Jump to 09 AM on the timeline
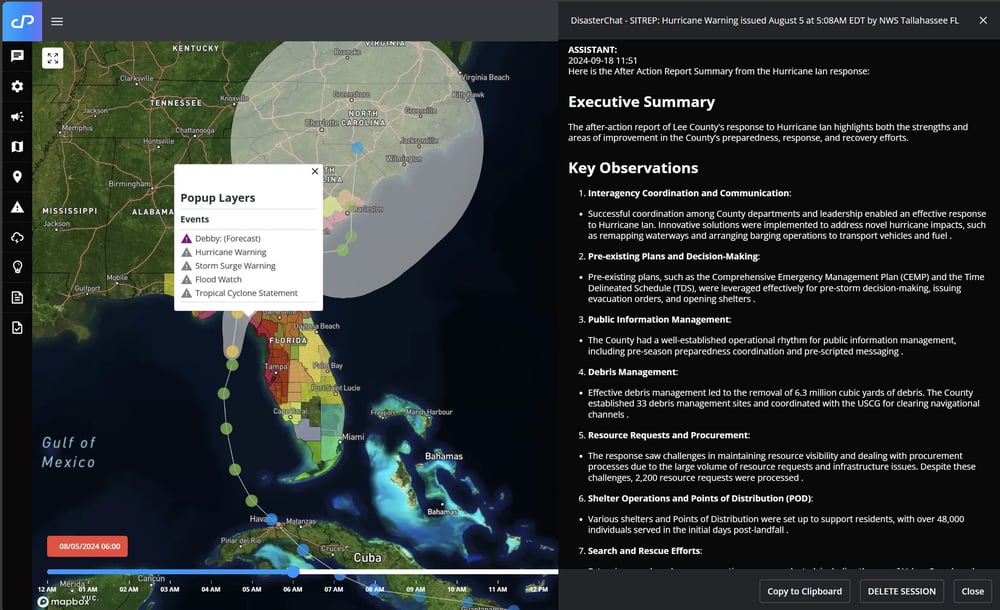The width and height of the screenshot is (1000, 610). (415, 590)
